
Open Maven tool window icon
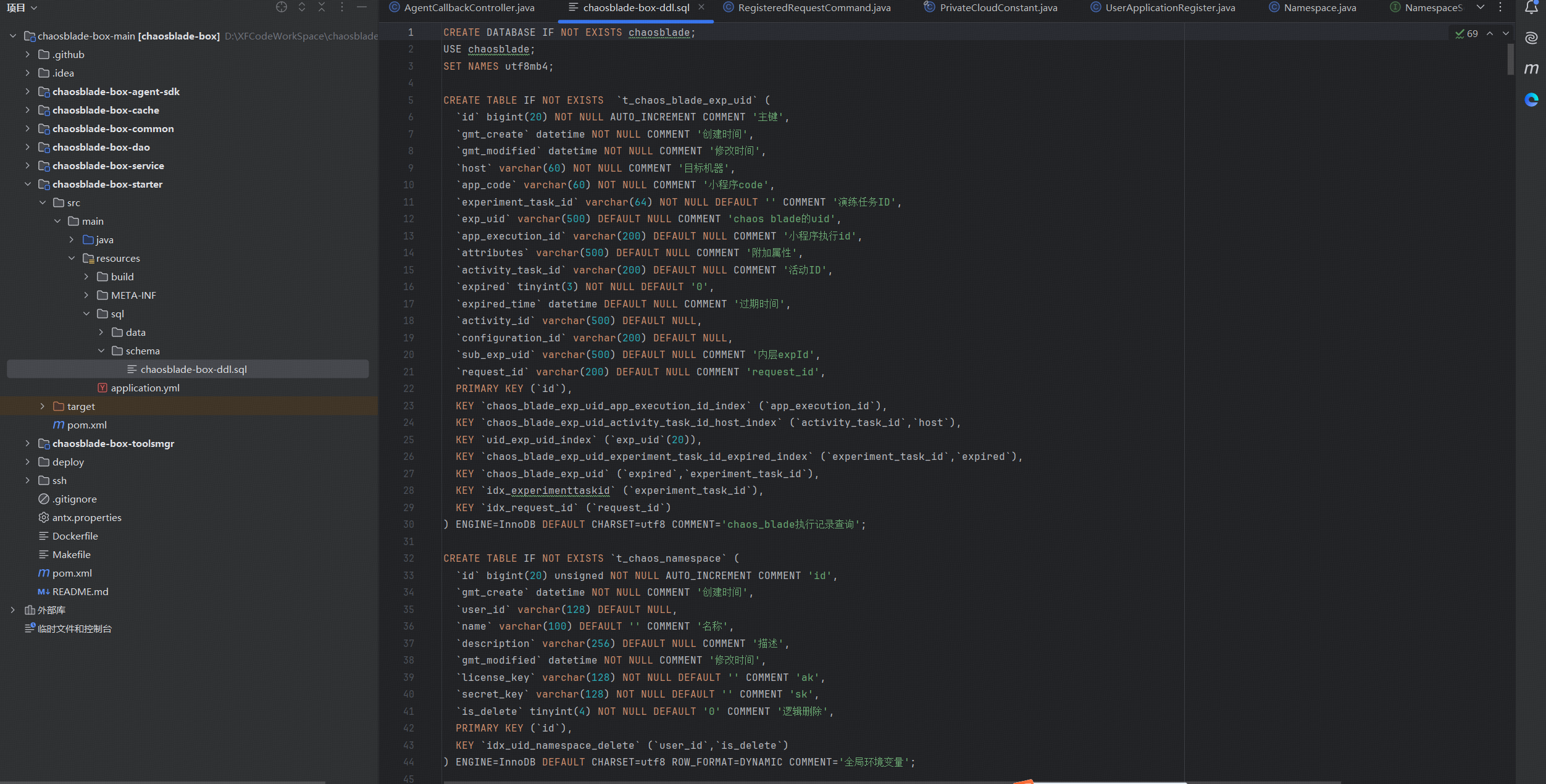click(x=1531, y=69)
